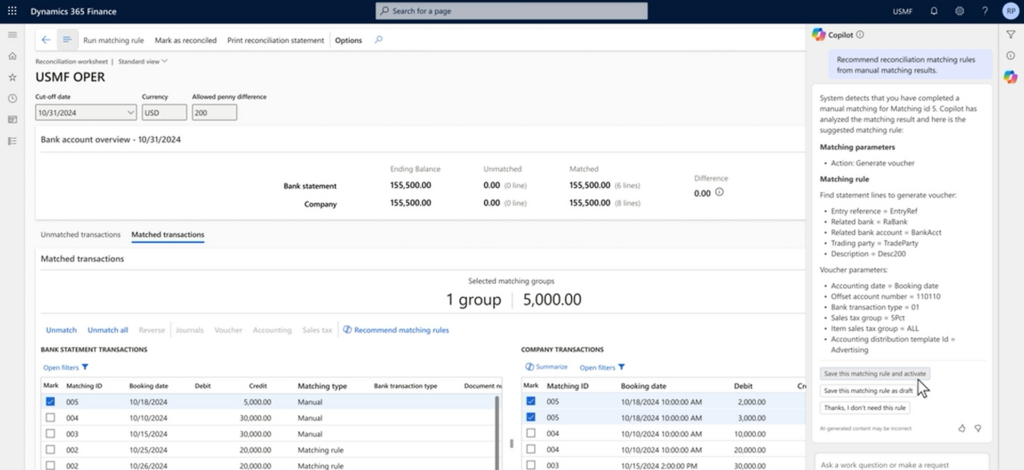Click the back arrow in the action pane
1024x470 pixels.
point(46,40)
